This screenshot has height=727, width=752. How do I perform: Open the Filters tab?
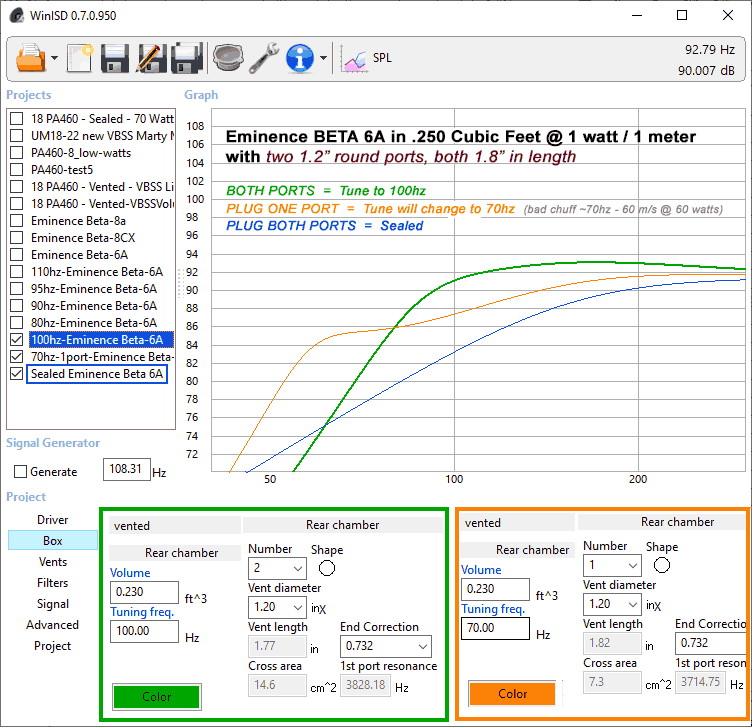(x=53, y=583)
